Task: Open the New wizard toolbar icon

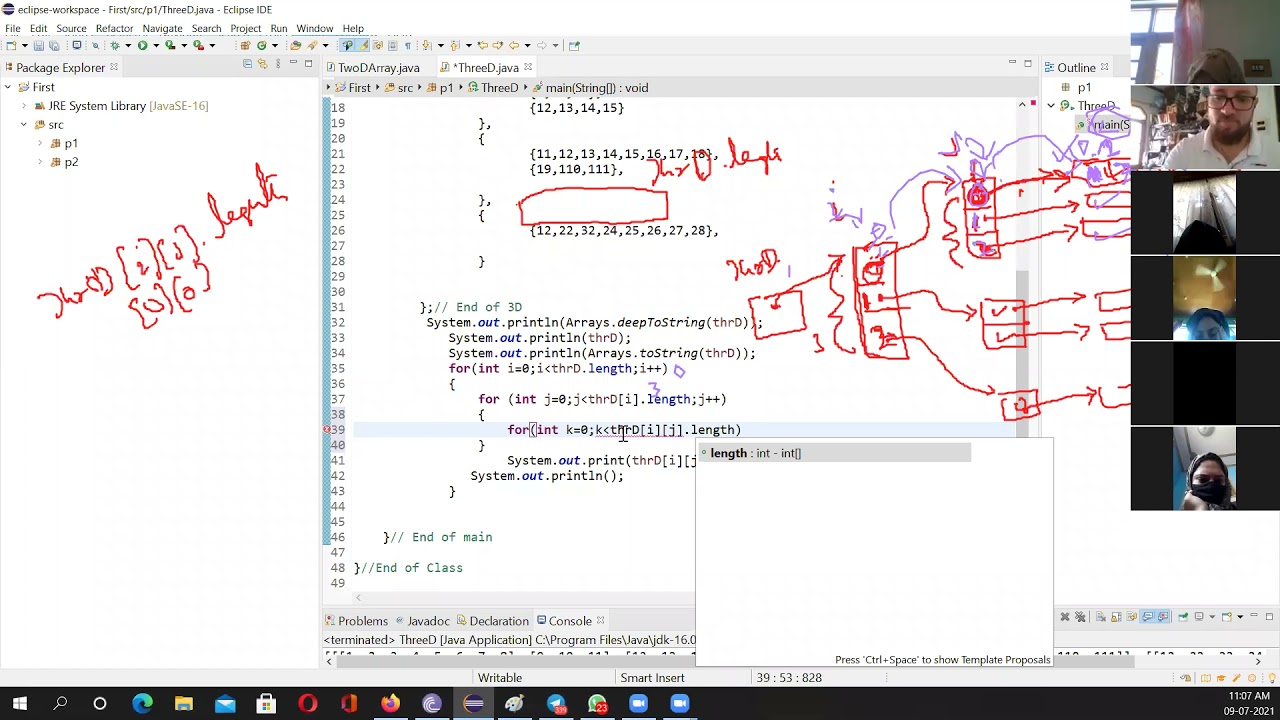Action: click(11, 45)
